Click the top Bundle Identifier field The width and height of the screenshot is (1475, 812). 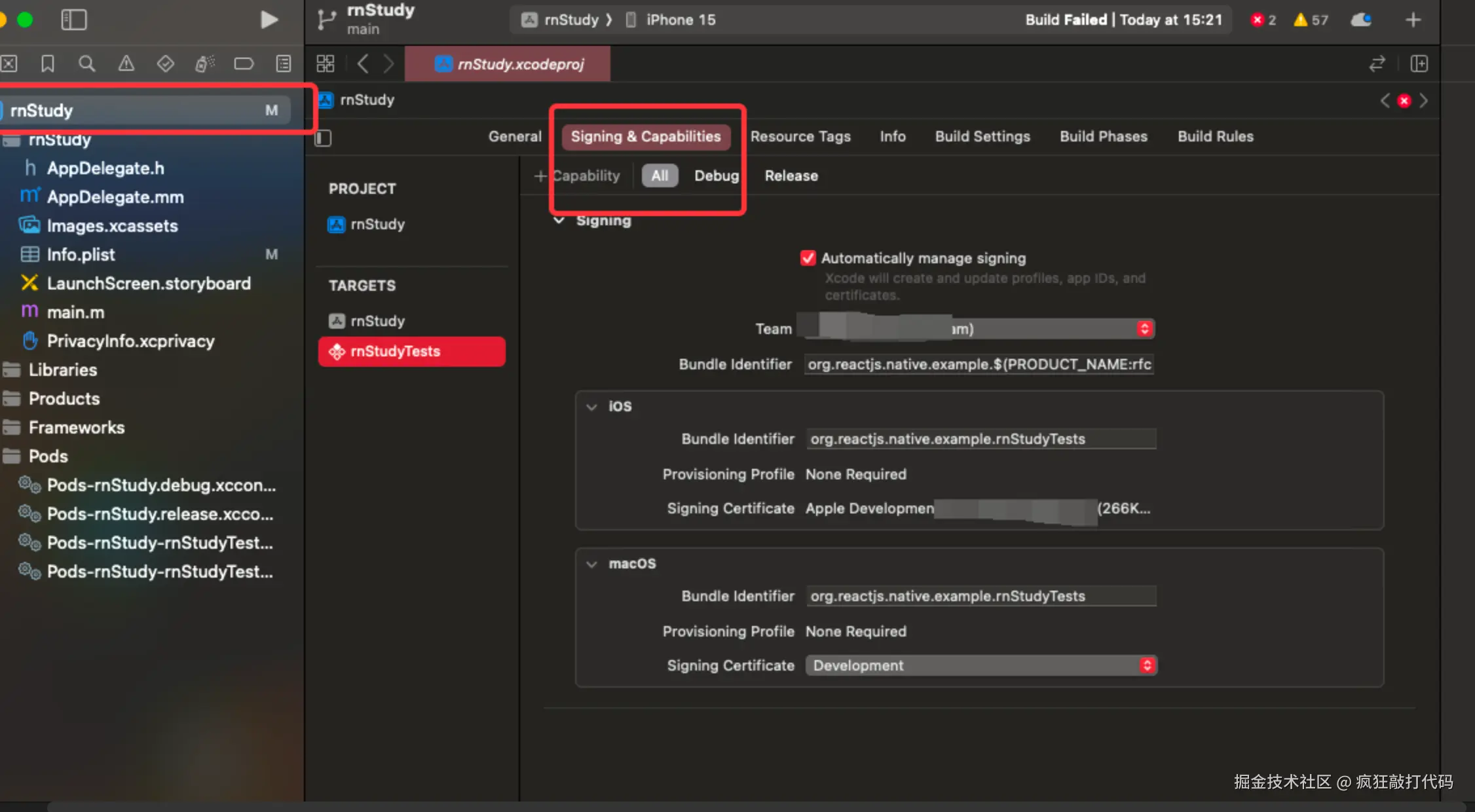point(979,364)
